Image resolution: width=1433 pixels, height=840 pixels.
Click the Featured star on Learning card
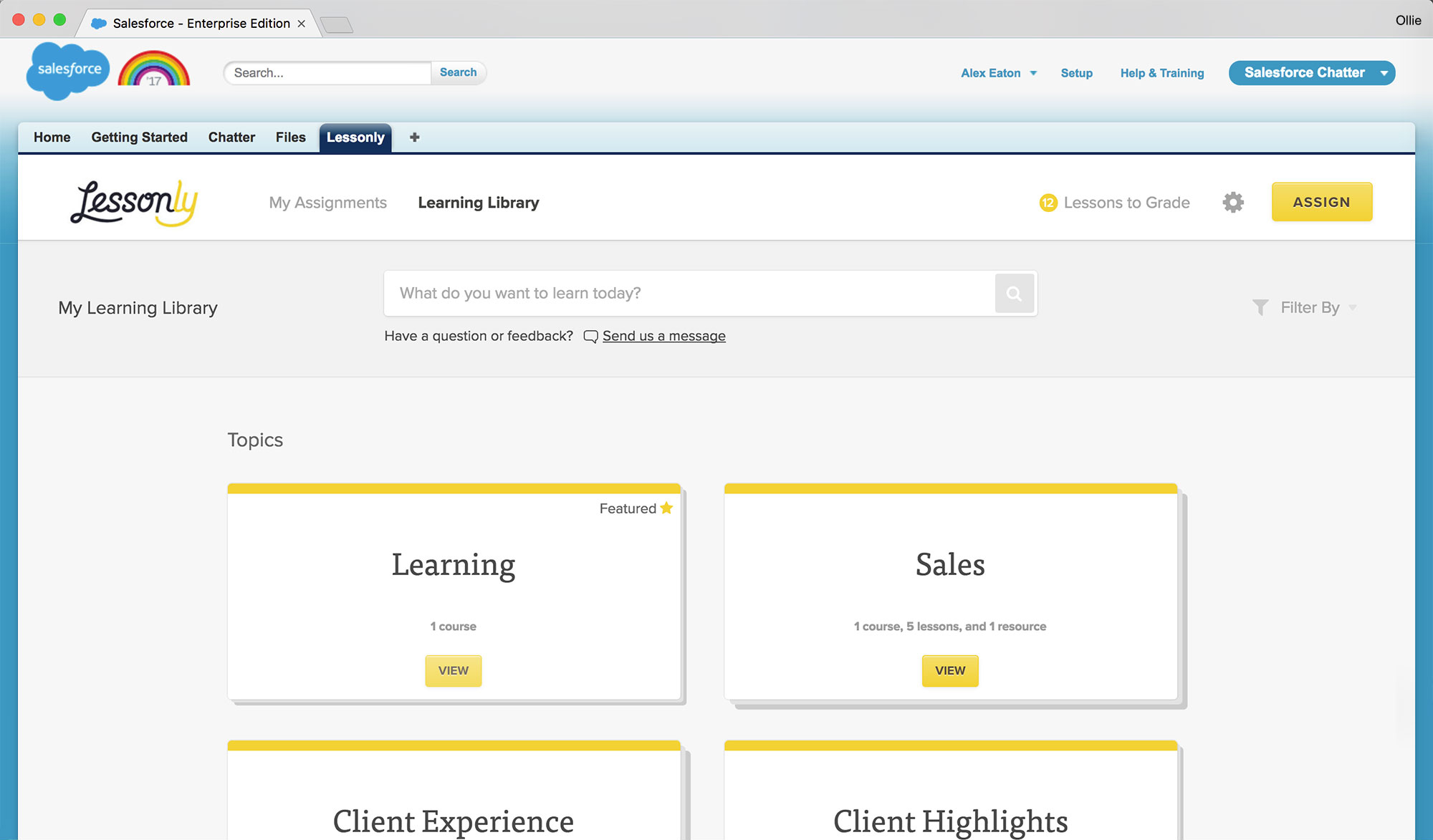pos(666,508)
